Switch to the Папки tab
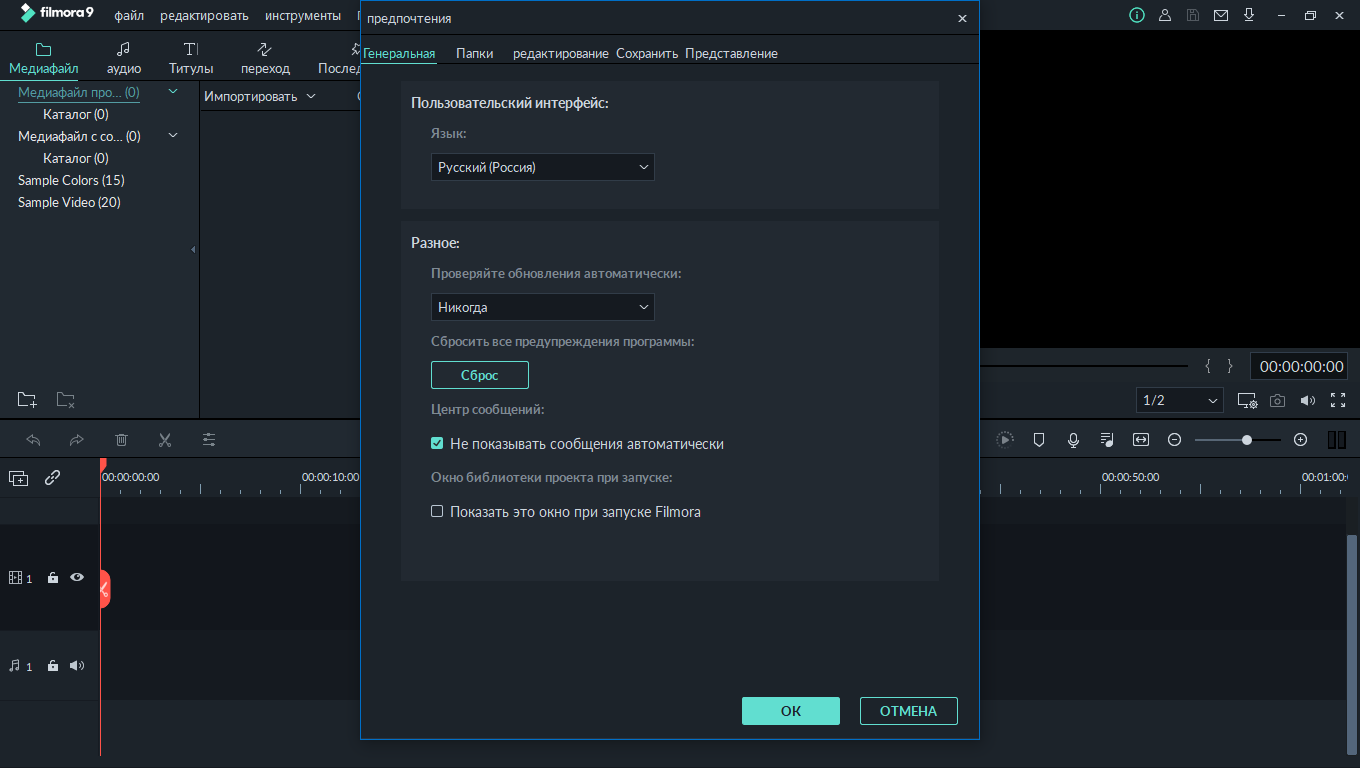This screenshot has width=1360, height=768. click(474, 54)
